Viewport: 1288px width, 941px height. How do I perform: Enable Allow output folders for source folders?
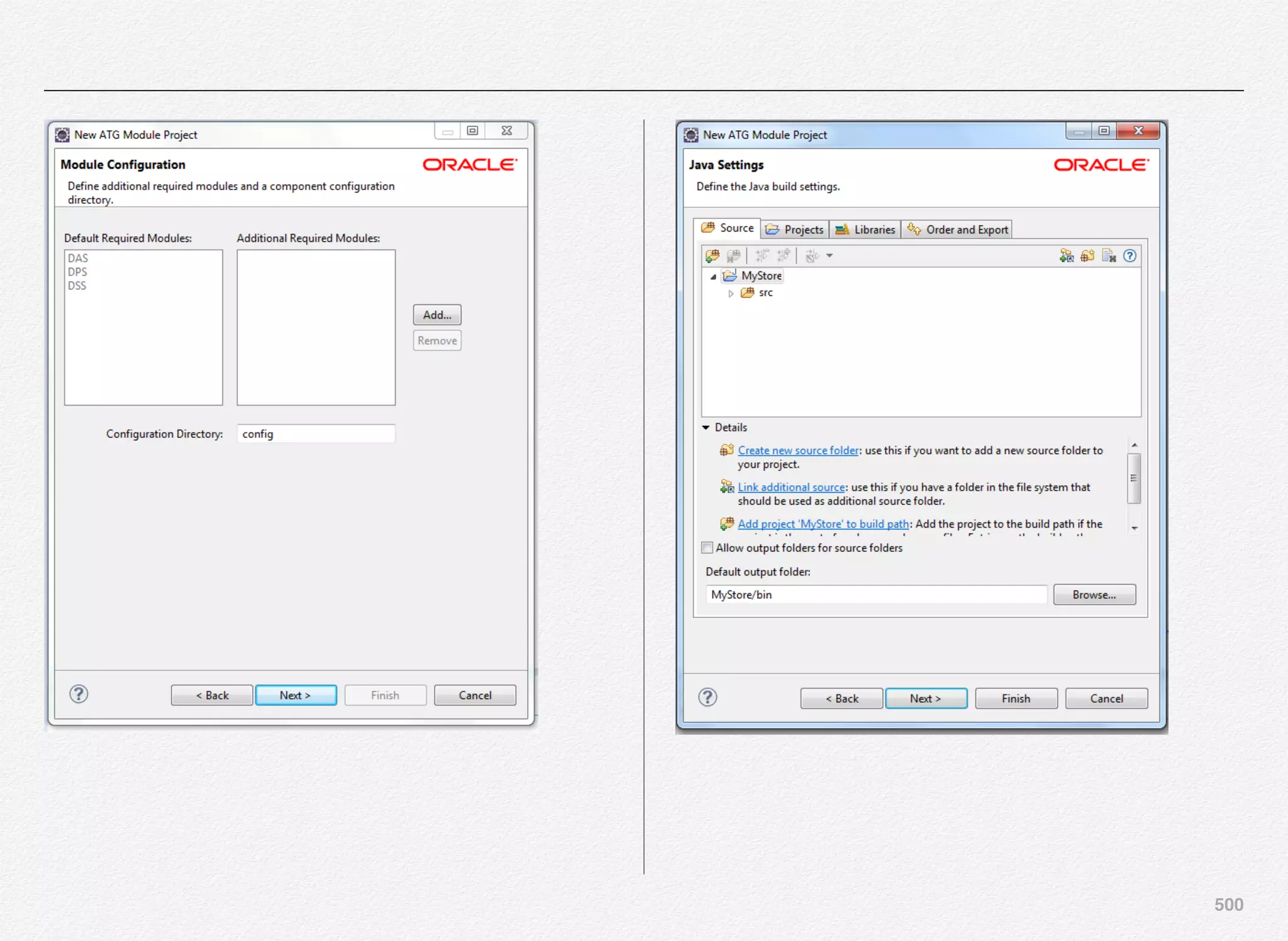coord(708,548)
